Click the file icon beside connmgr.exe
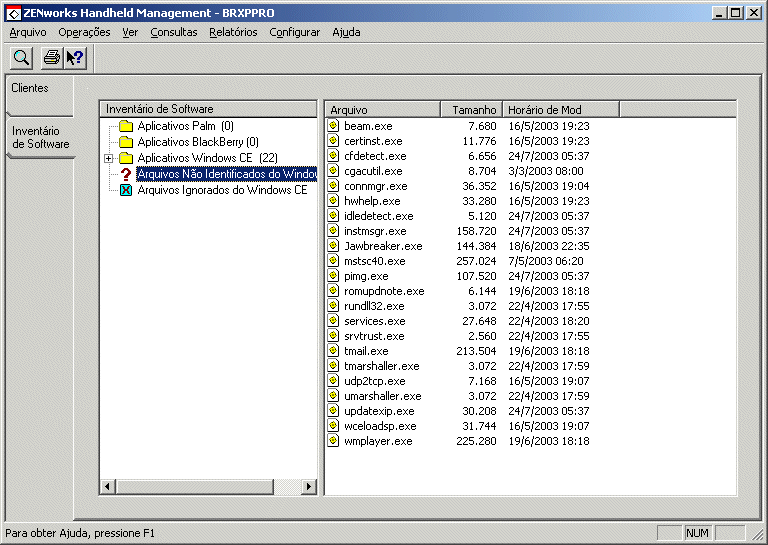 click(x=334, y=186)
